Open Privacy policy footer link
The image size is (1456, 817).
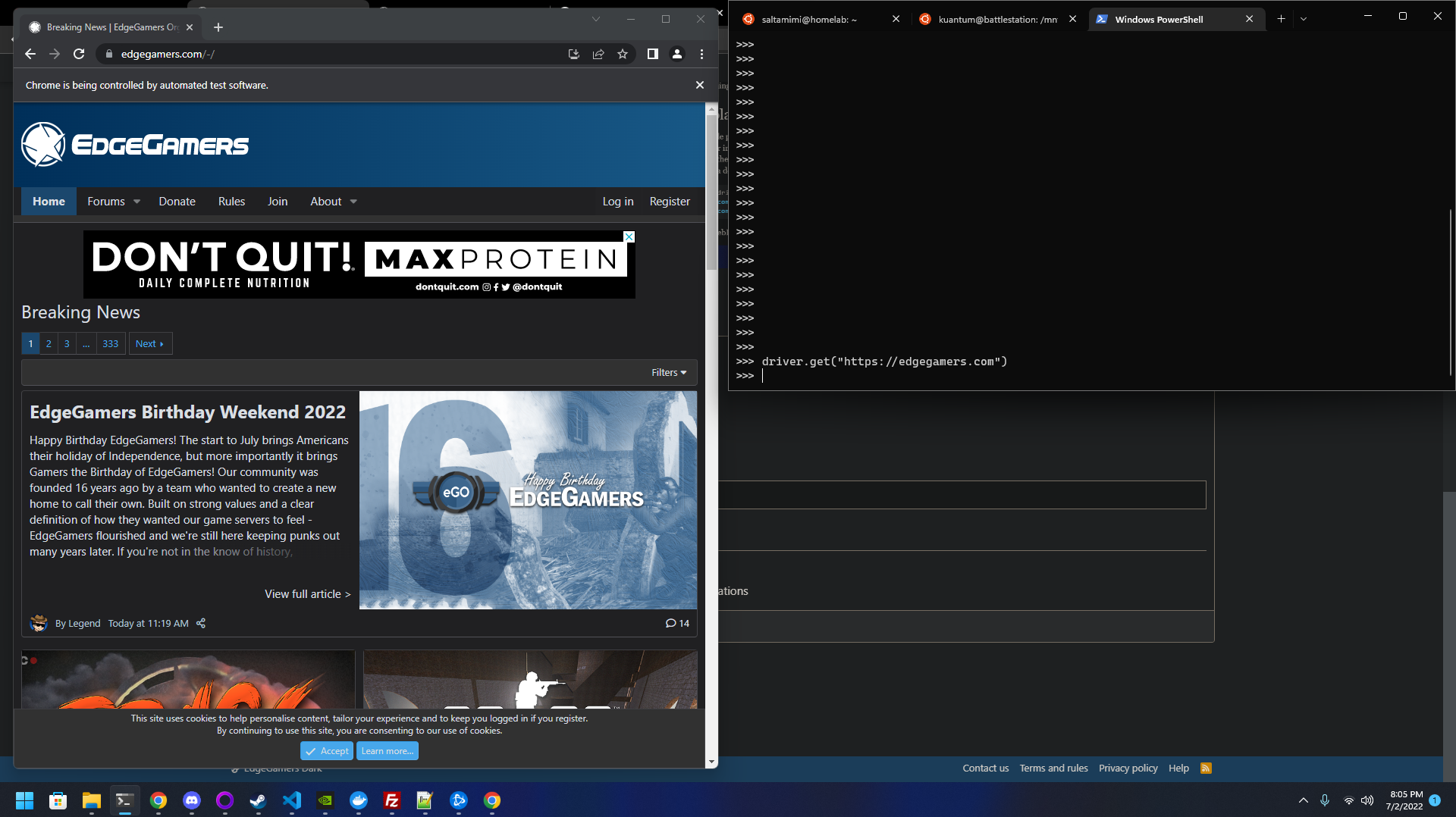pos(1128,768)
